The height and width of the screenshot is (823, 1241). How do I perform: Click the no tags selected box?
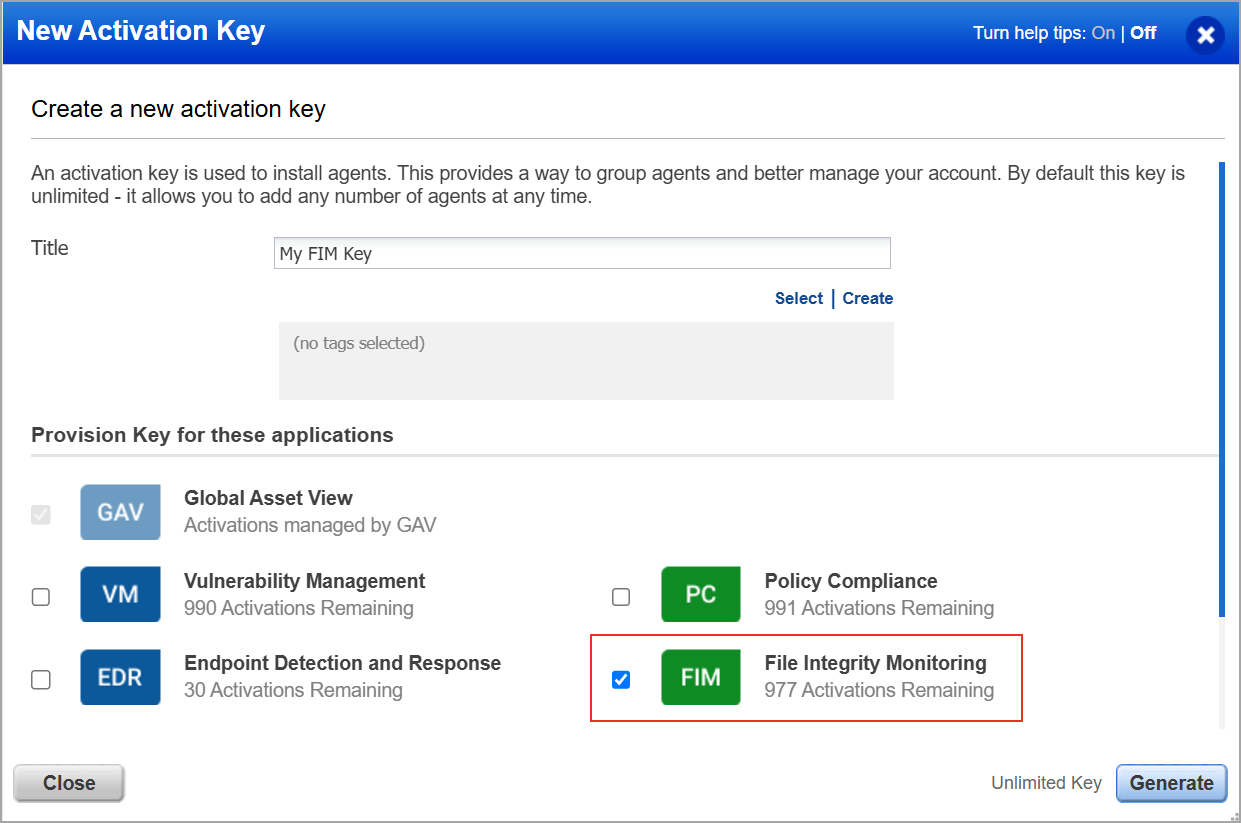pos(586,361)
